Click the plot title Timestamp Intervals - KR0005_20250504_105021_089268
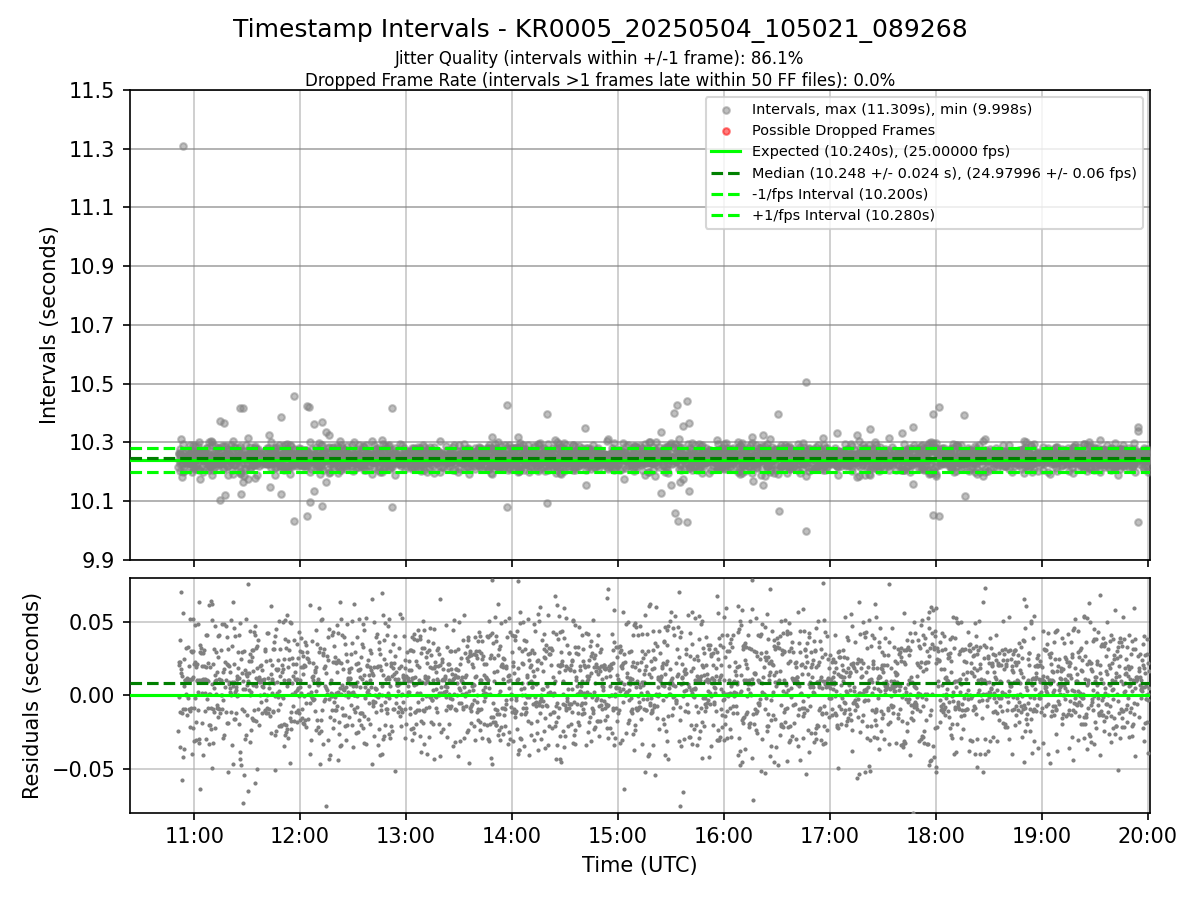1200x900 pixels. click(600, 29)
